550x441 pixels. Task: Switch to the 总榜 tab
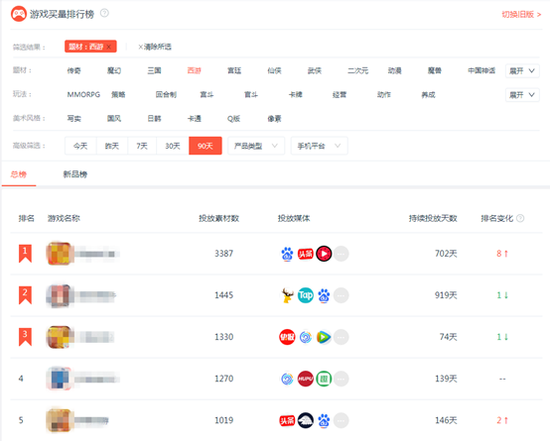click(19, 174)
